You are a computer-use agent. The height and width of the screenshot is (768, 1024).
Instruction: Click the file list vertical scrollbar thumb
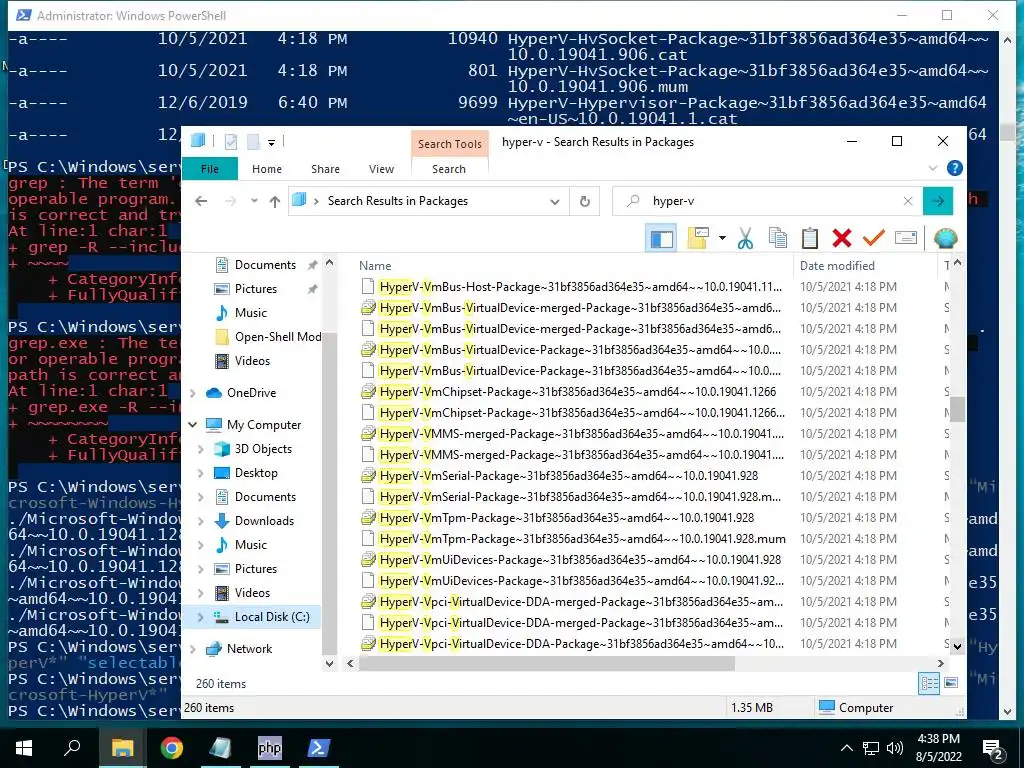point(957,409)
